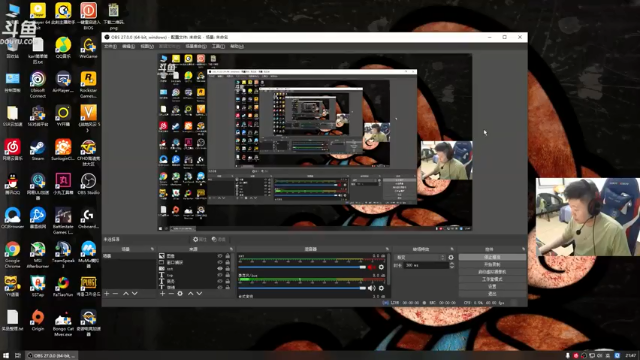Viewport: 640px width, 360px height.
Task: Toggle visibility eye of first source
Action: (220, 256)
